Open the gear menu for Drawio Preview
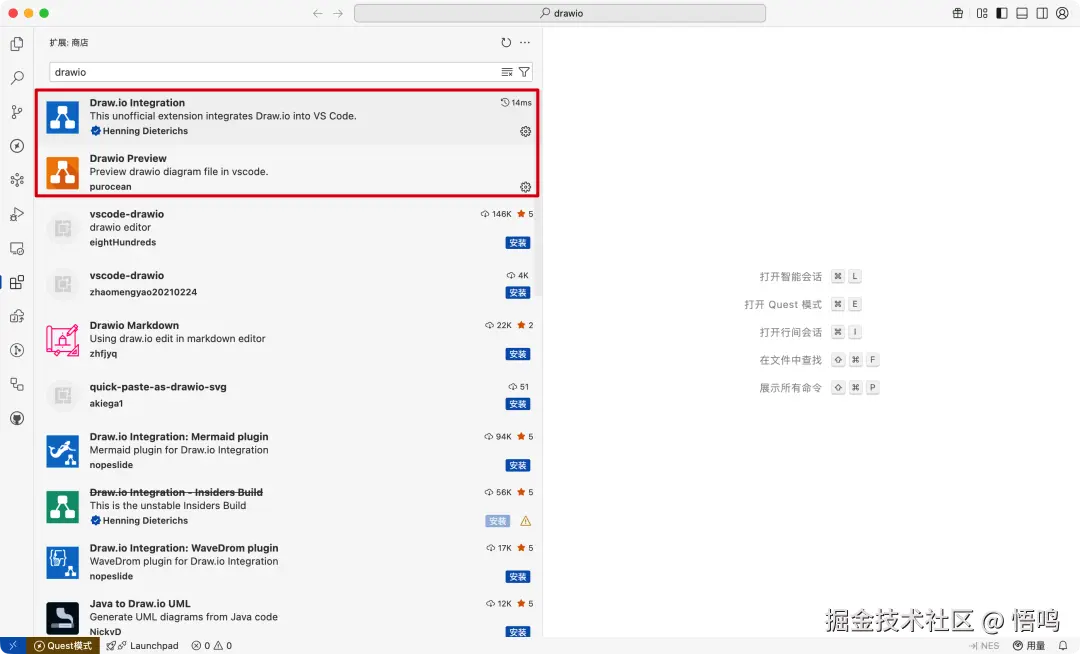1080x654 pixels. pos(526,187)
